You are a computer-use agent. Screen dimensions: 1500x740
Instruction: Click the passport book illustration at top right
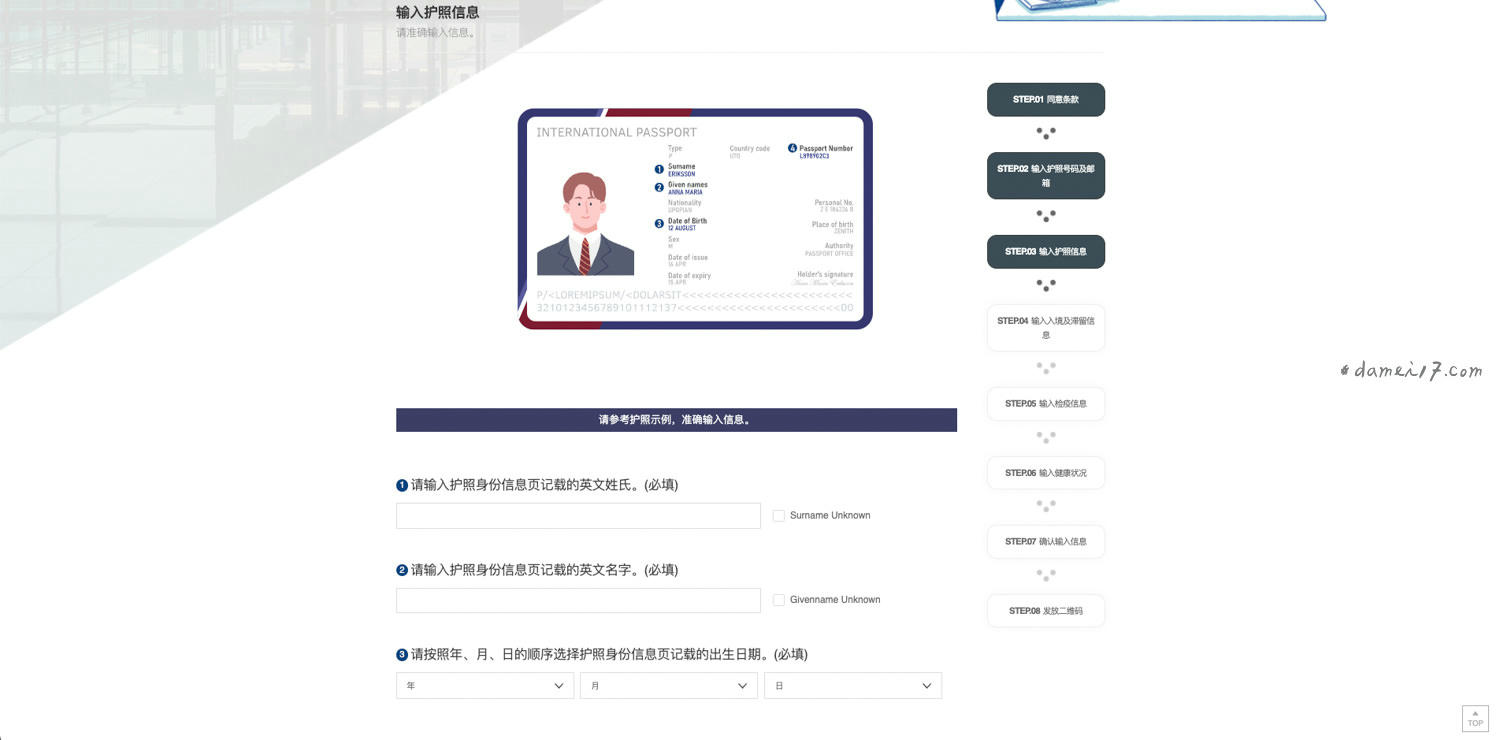click(1158, 10)
